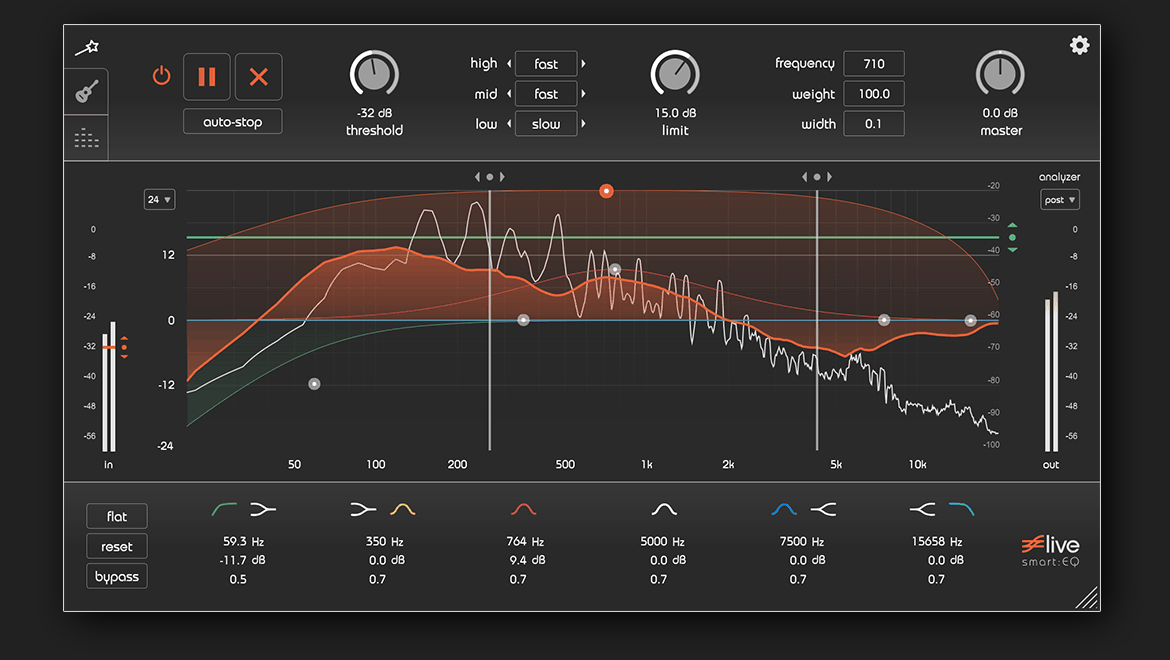Click the orange input threshold marker
Image resolution: width=1170 pixels, height=660 pixels.
click(124, 347)
